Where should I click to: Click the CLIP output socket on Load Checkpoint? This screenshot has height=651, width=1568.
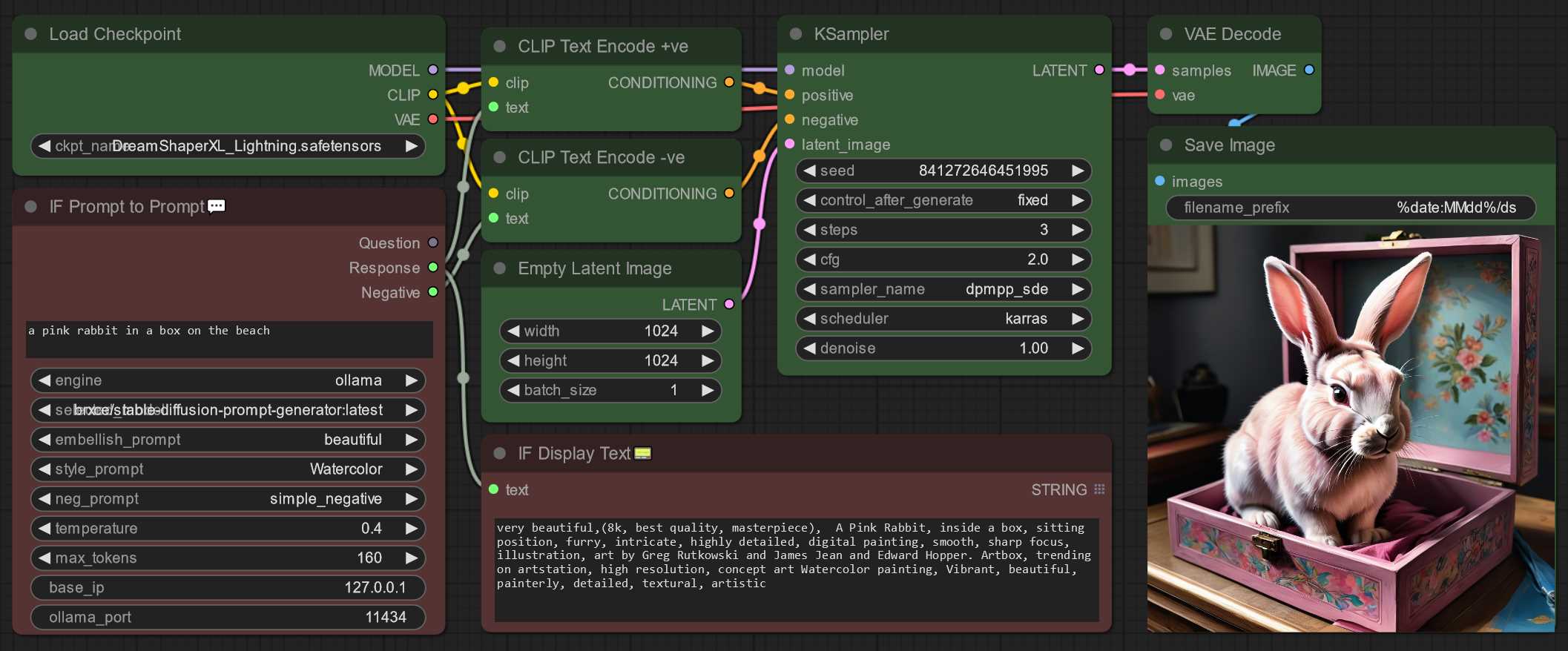pyautogui.click(x=433, y=95)
